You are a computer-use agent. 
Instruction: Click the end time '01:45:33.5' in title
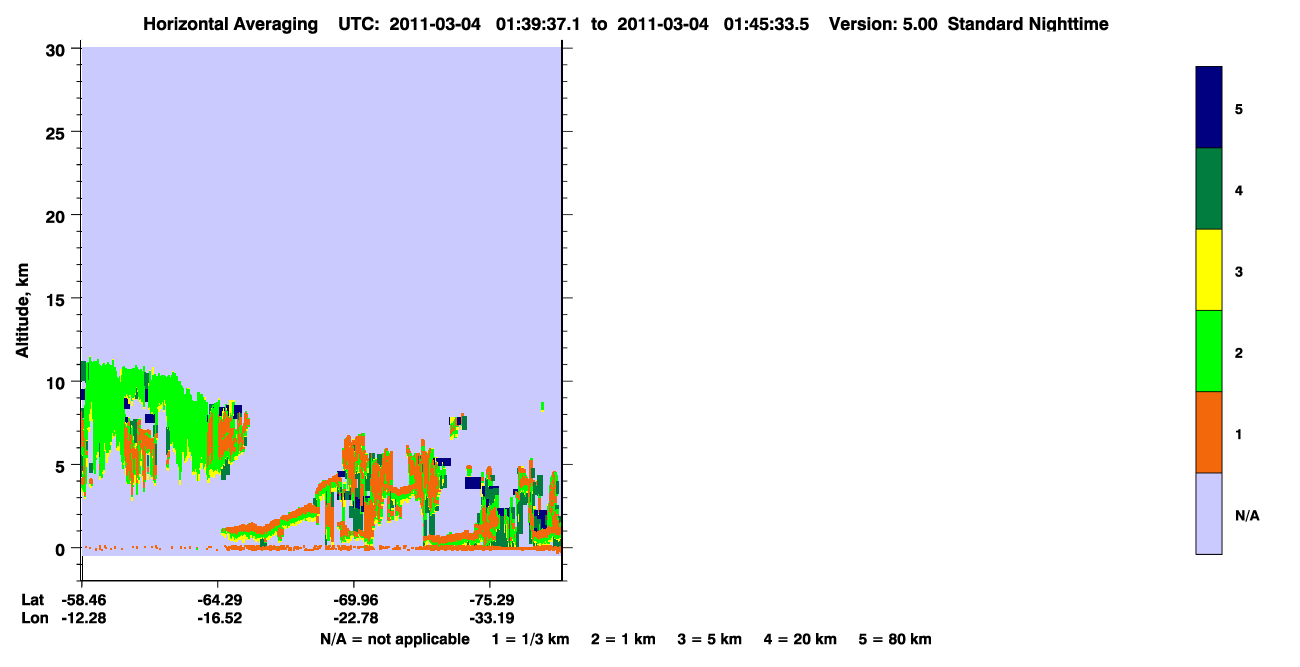(765, 24)
